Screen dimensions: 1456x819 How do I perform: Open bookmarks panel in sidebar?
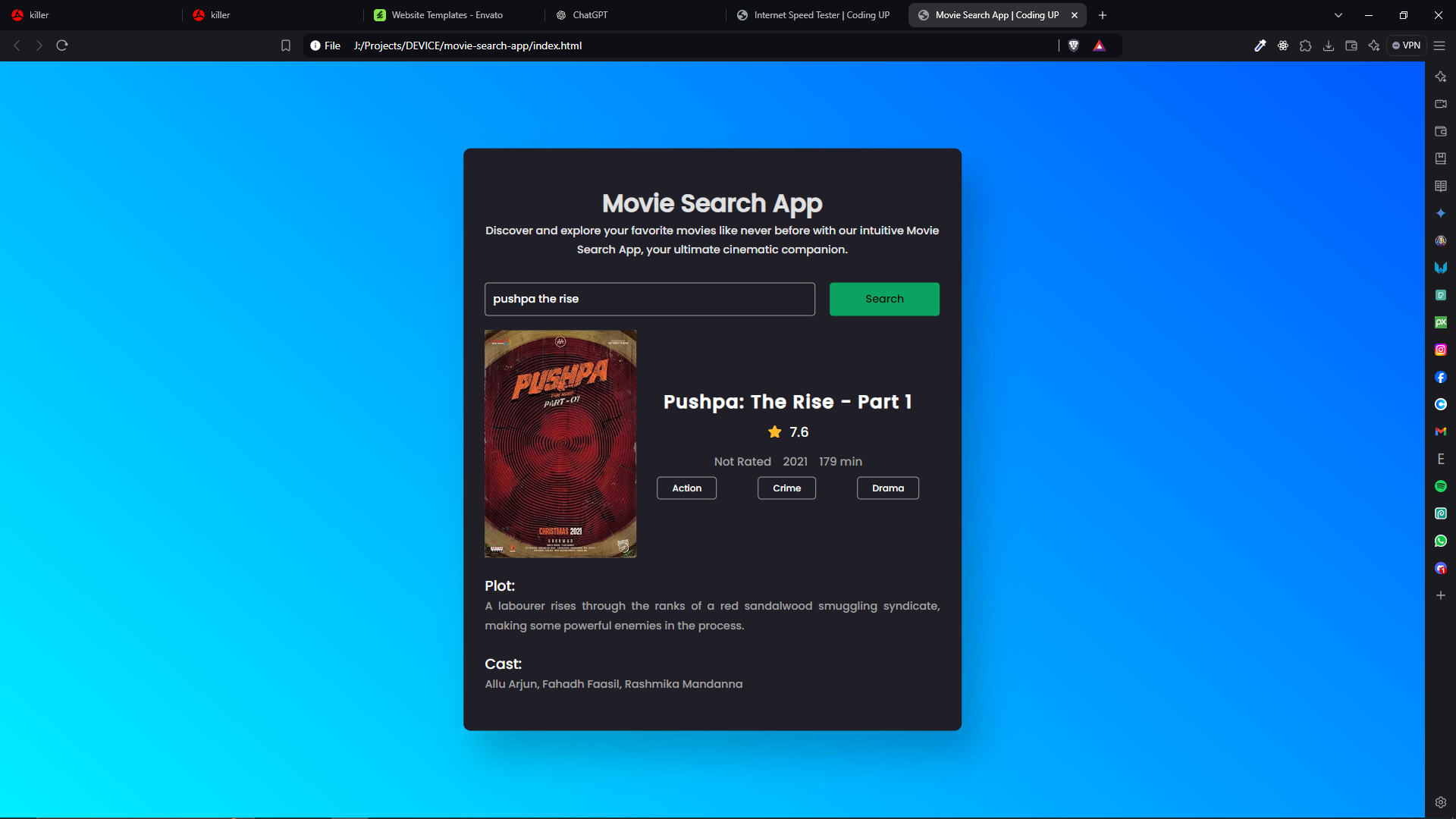pos(1441,158)
